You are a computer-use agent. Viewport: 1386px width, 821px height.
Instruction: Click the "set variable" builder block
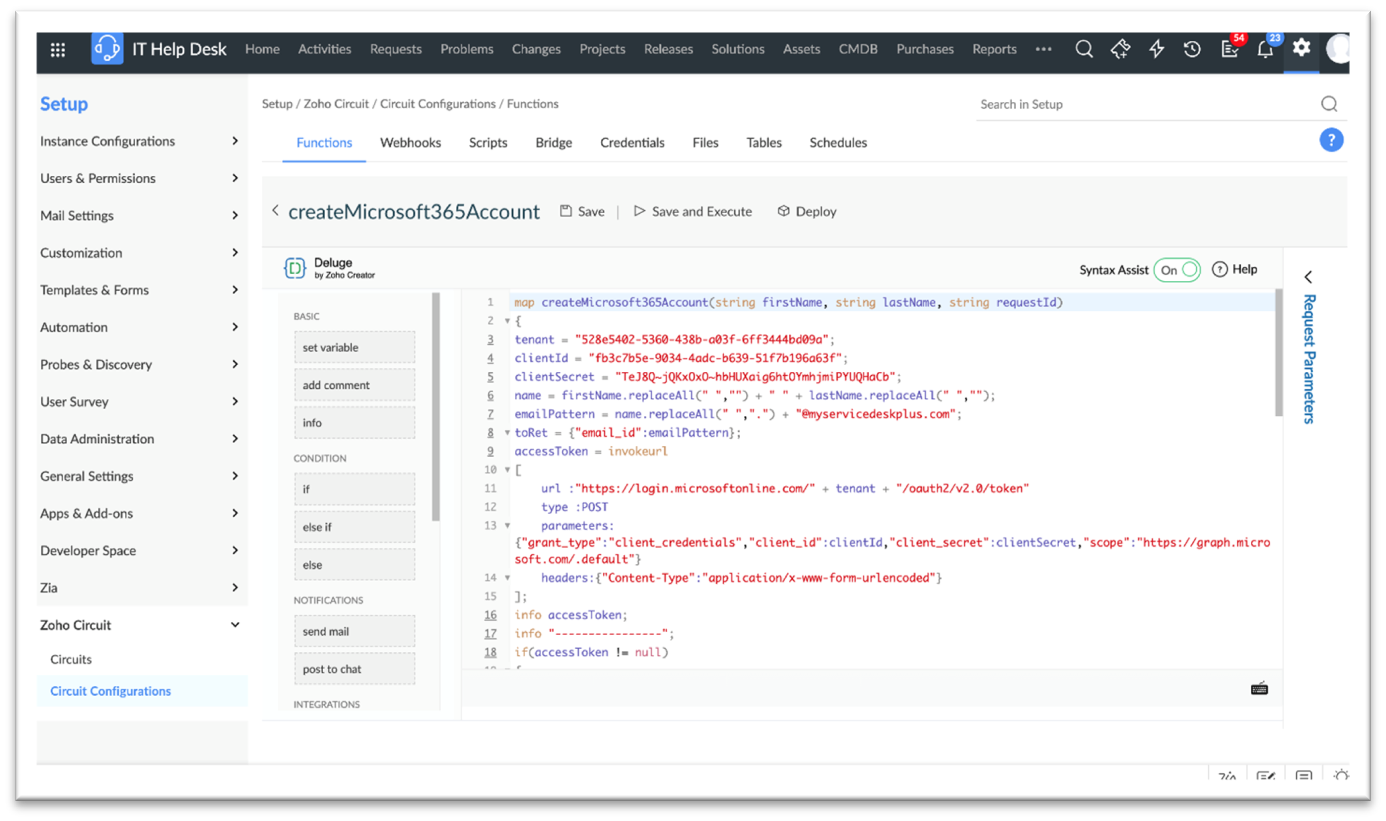[354, 347]
